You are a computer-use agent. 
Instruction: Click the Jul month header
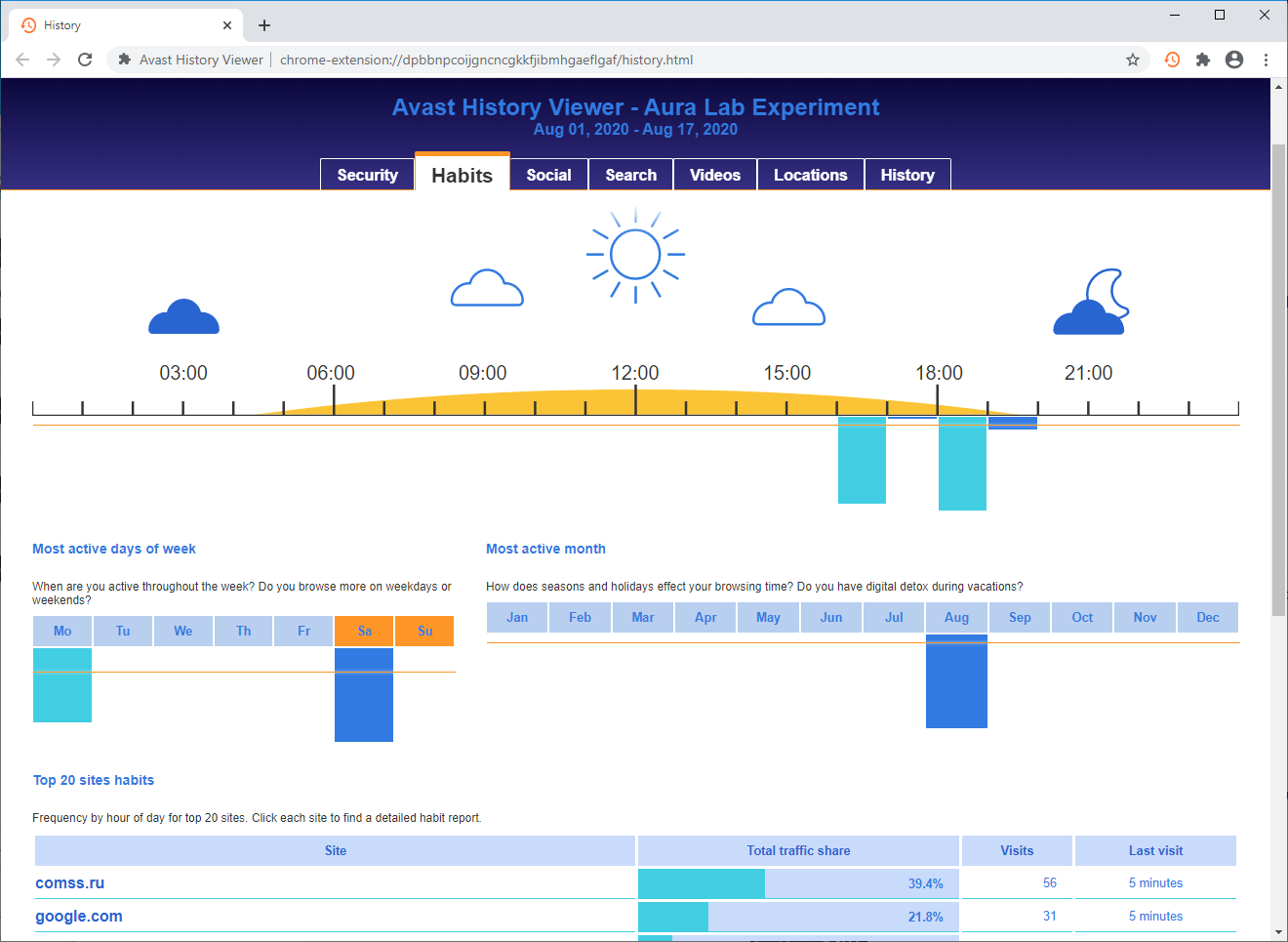point(894,617)
